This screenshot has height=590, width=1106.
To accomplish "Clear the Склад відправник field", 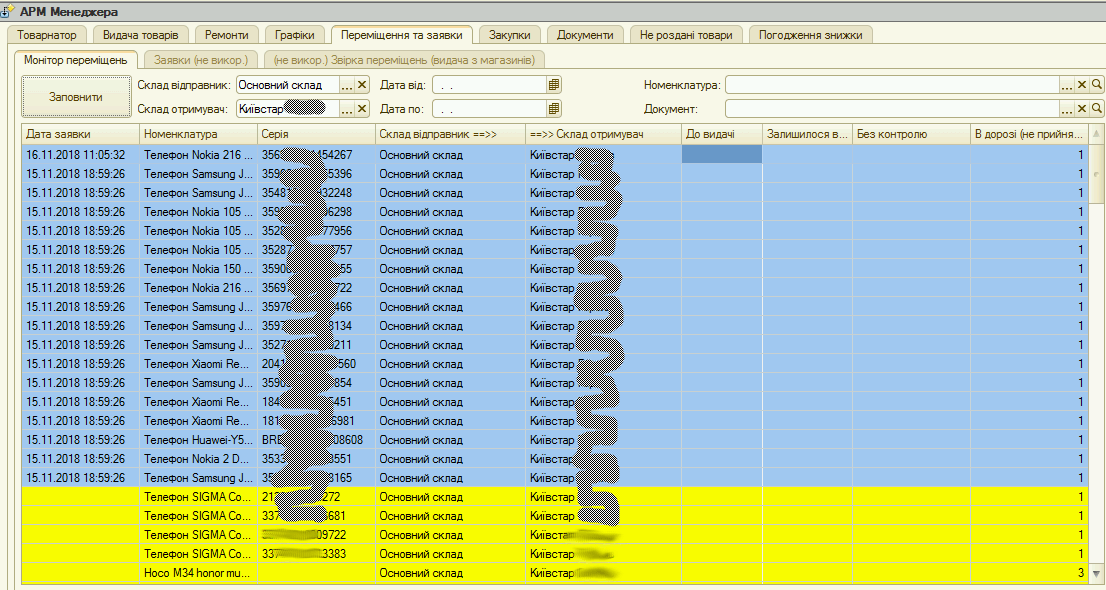I will (362, 85).
